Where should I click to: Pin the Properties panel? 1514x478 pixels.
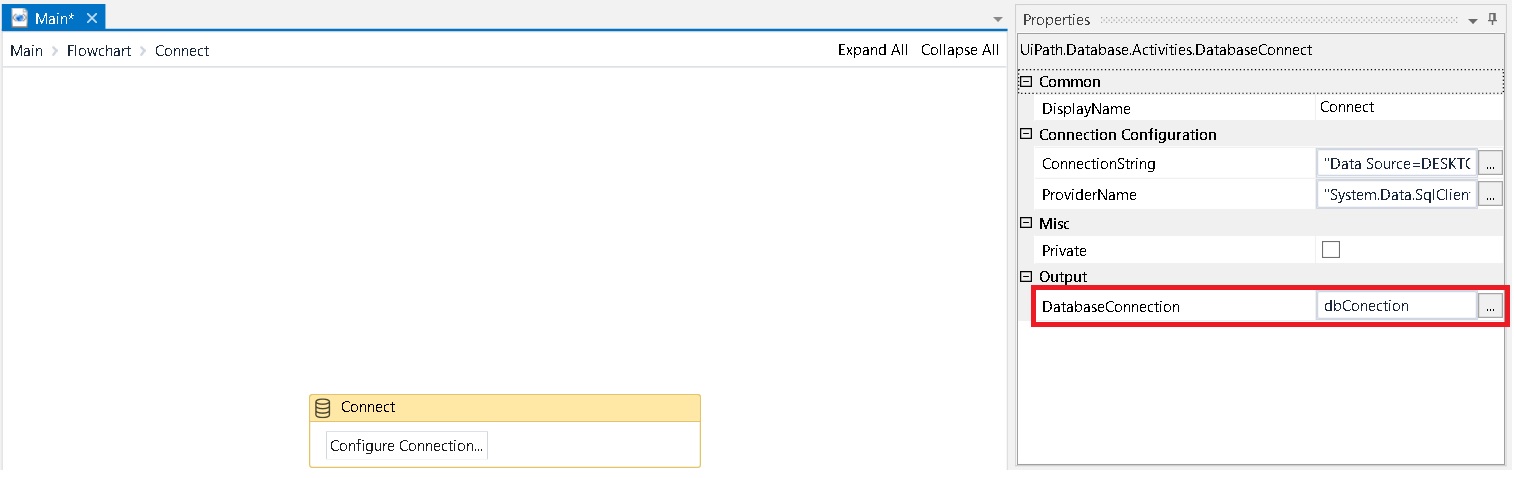pyautogui.click(x=1492, y=19)
